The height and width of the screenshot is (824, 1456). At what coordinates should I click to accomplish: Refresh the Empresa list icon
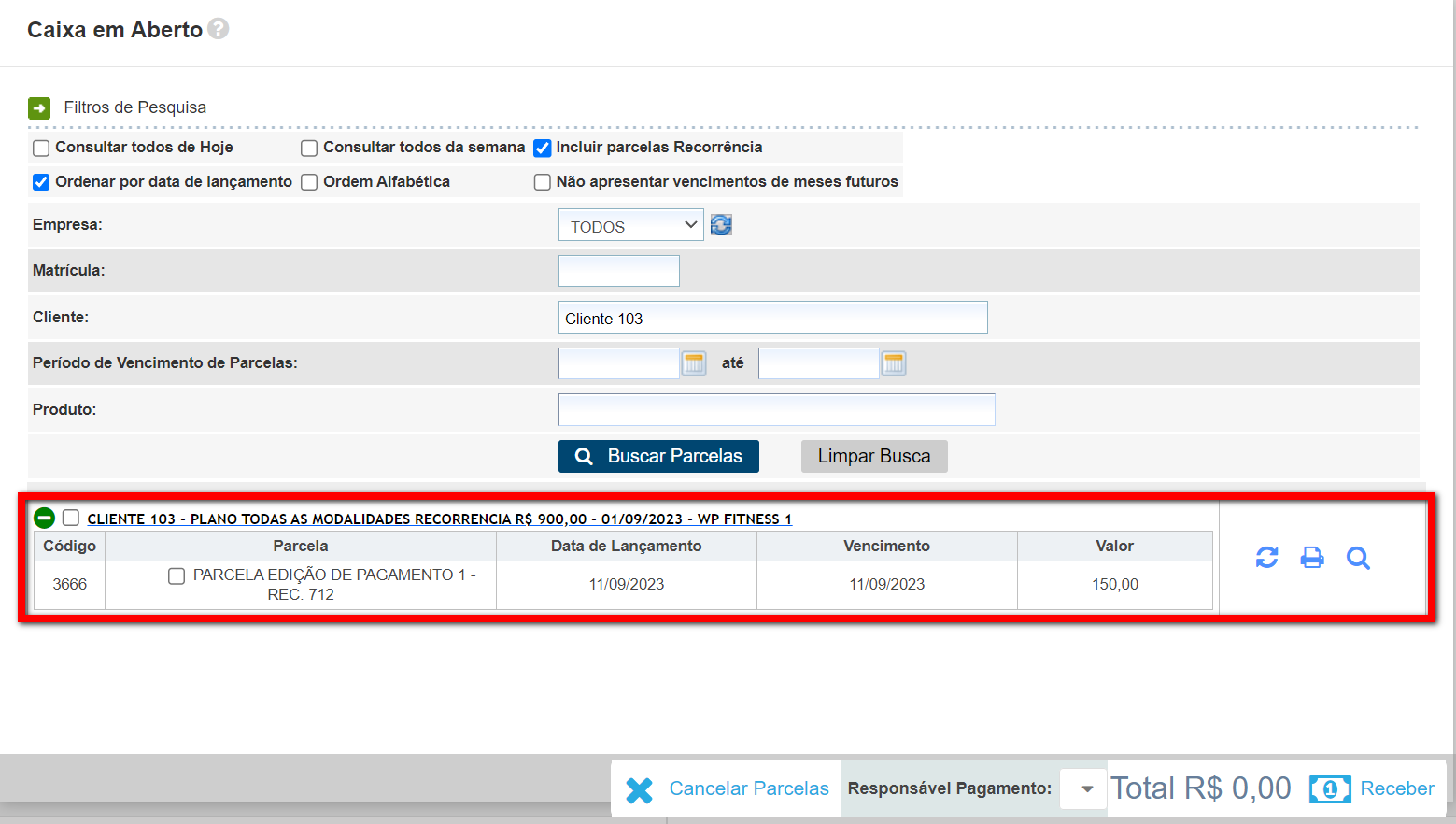721,225
